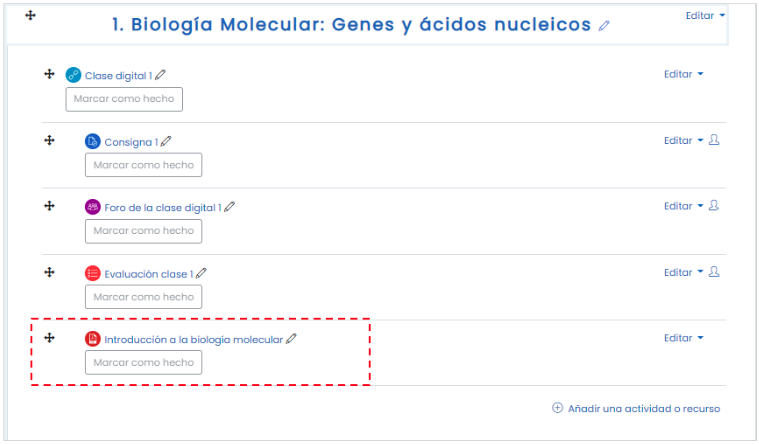The height and width of the screenshot is (445, 759).
Task: Open the section-level Editar dropdown
Action: 705,15
